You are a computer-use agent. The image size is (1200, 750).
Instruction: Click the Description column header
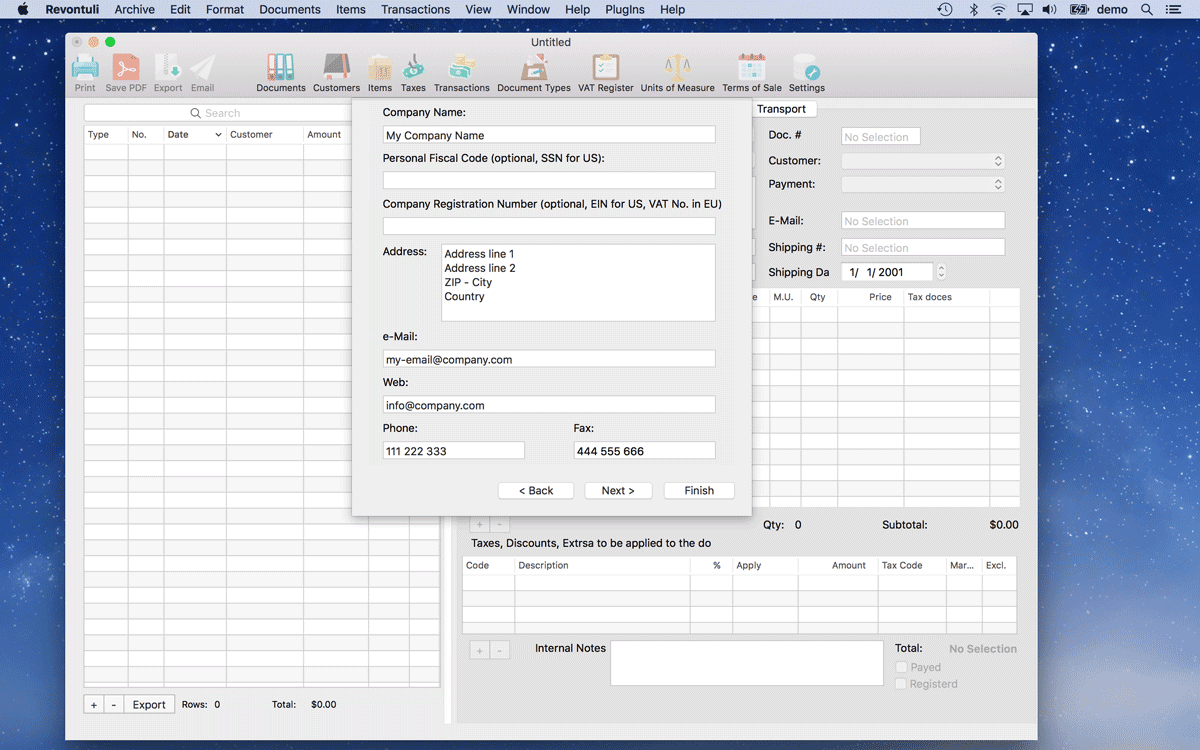tap(602, 566)
